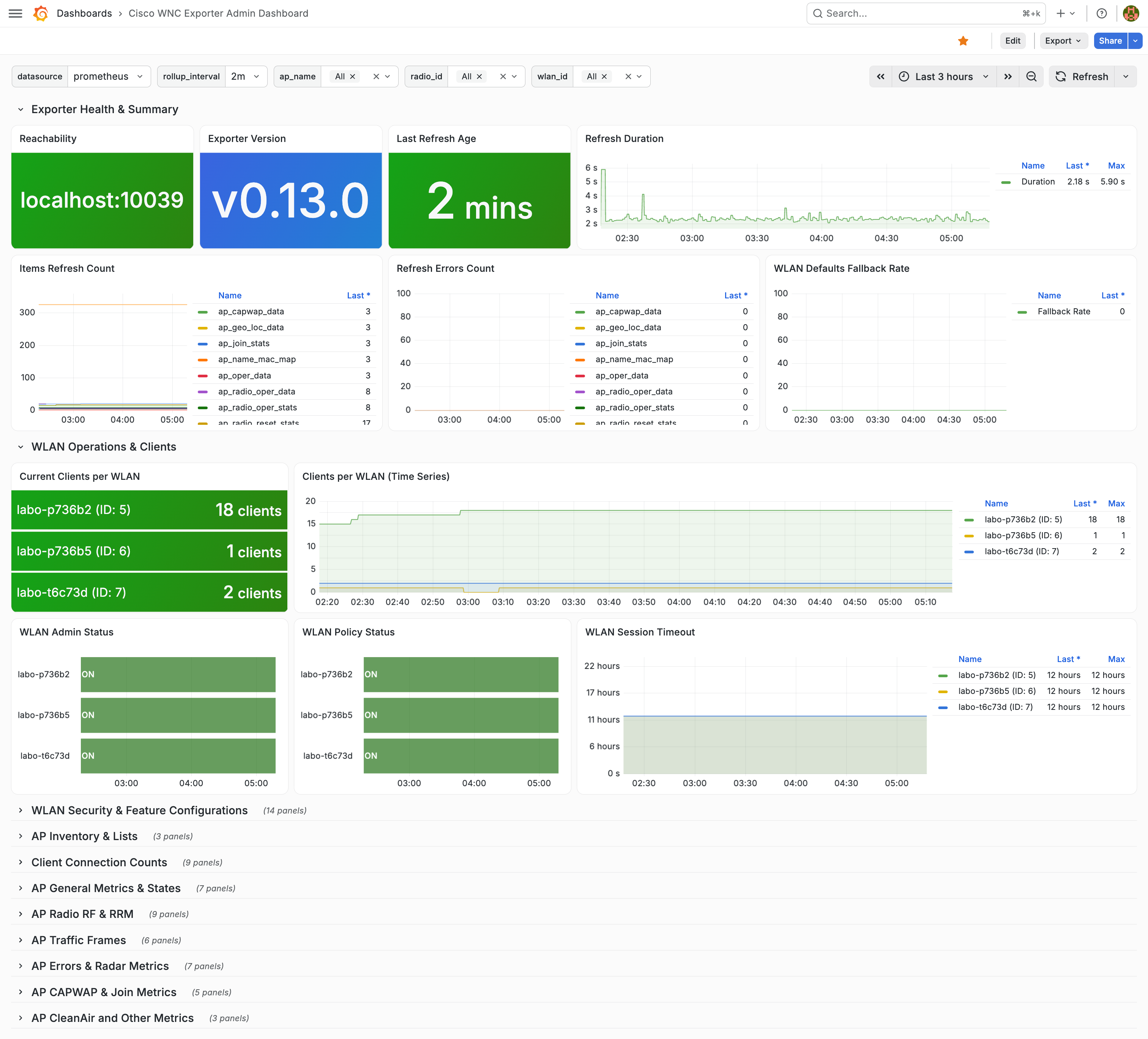Clear all wlan_id filter values
The width and height of the screenshot is (1148, 1039).
click(x=628, y=76)
